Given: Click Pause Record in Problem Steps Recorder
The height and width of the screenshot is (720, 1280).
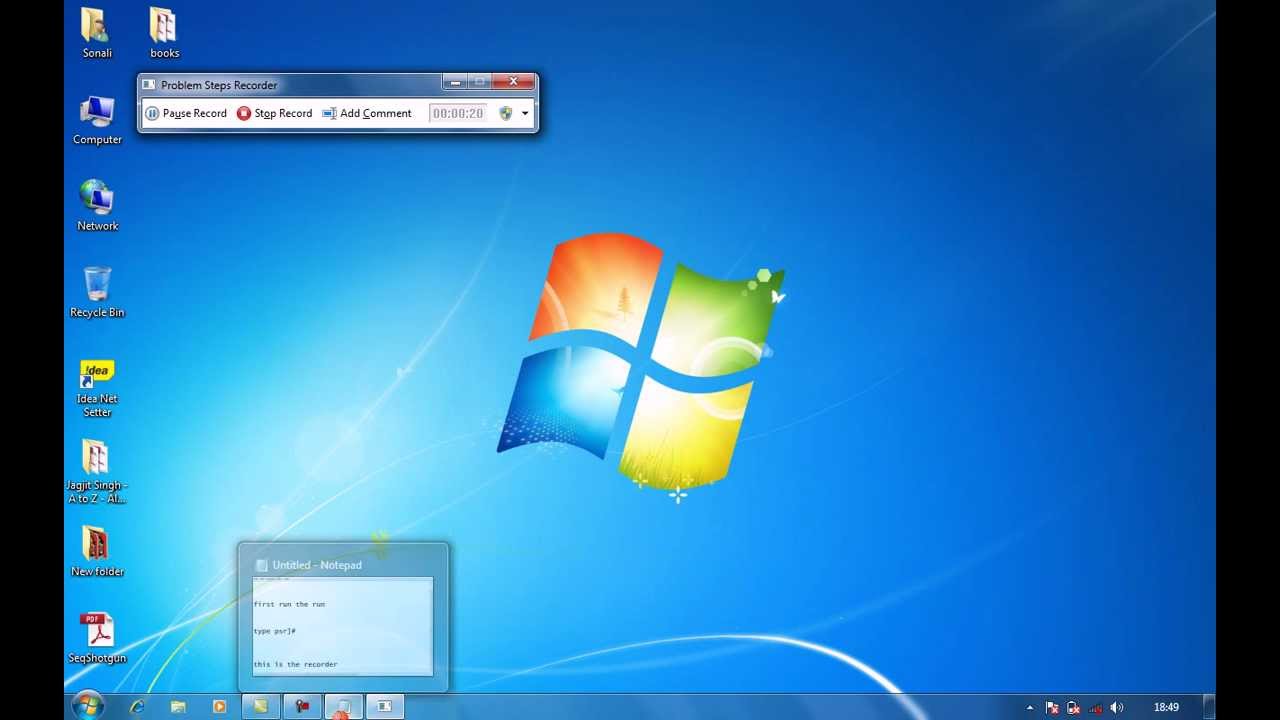Looking at the screenshot, I should click(187, 113).
